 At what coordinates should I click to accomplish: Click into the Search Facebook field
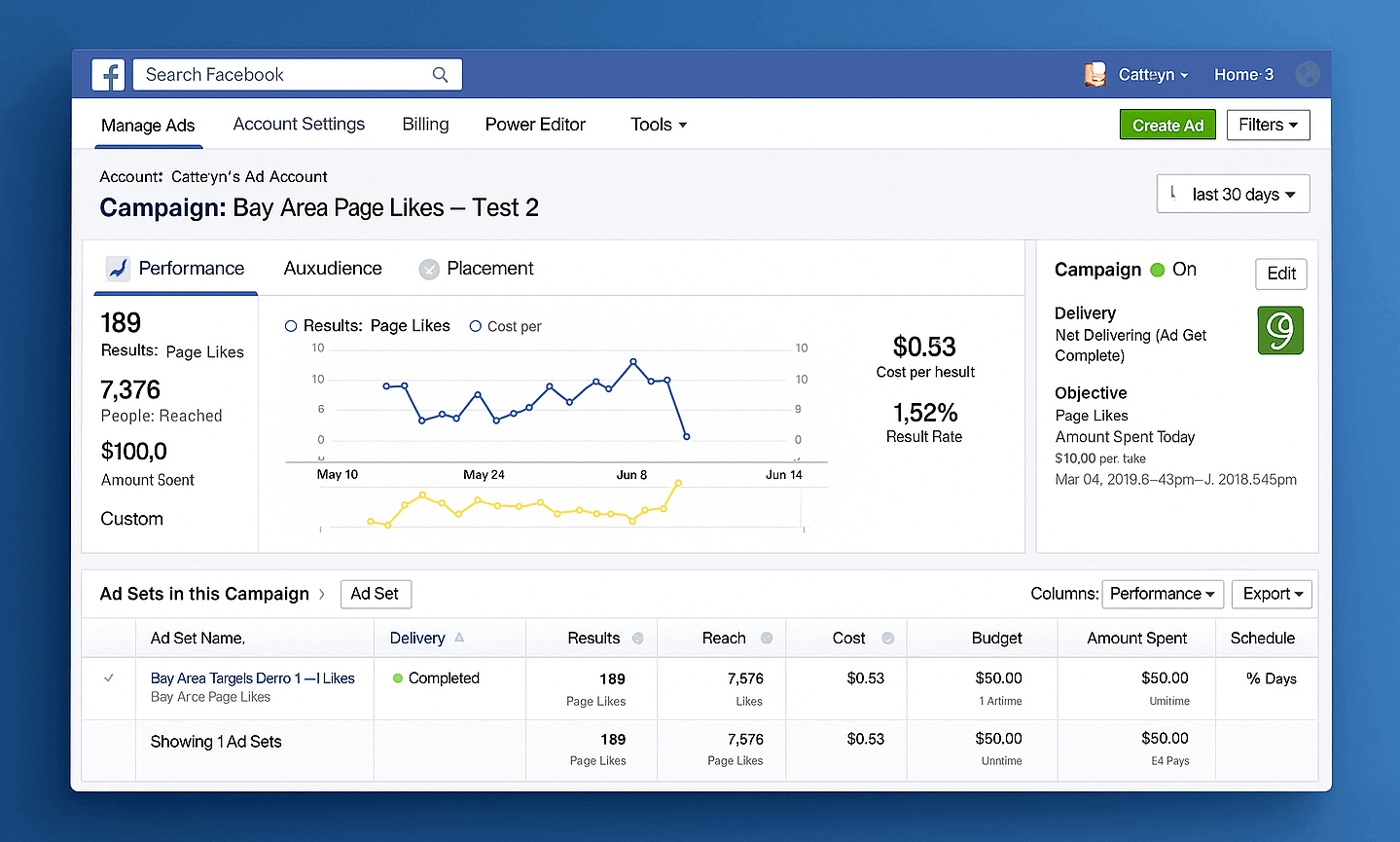tap(297, 75)
